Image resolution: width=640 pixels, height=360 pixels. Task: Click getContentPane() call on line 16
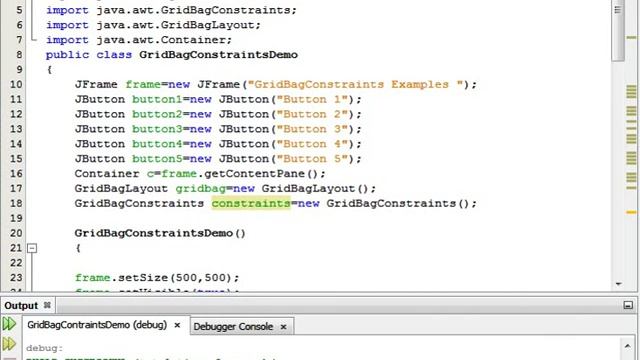coord(261,174)
